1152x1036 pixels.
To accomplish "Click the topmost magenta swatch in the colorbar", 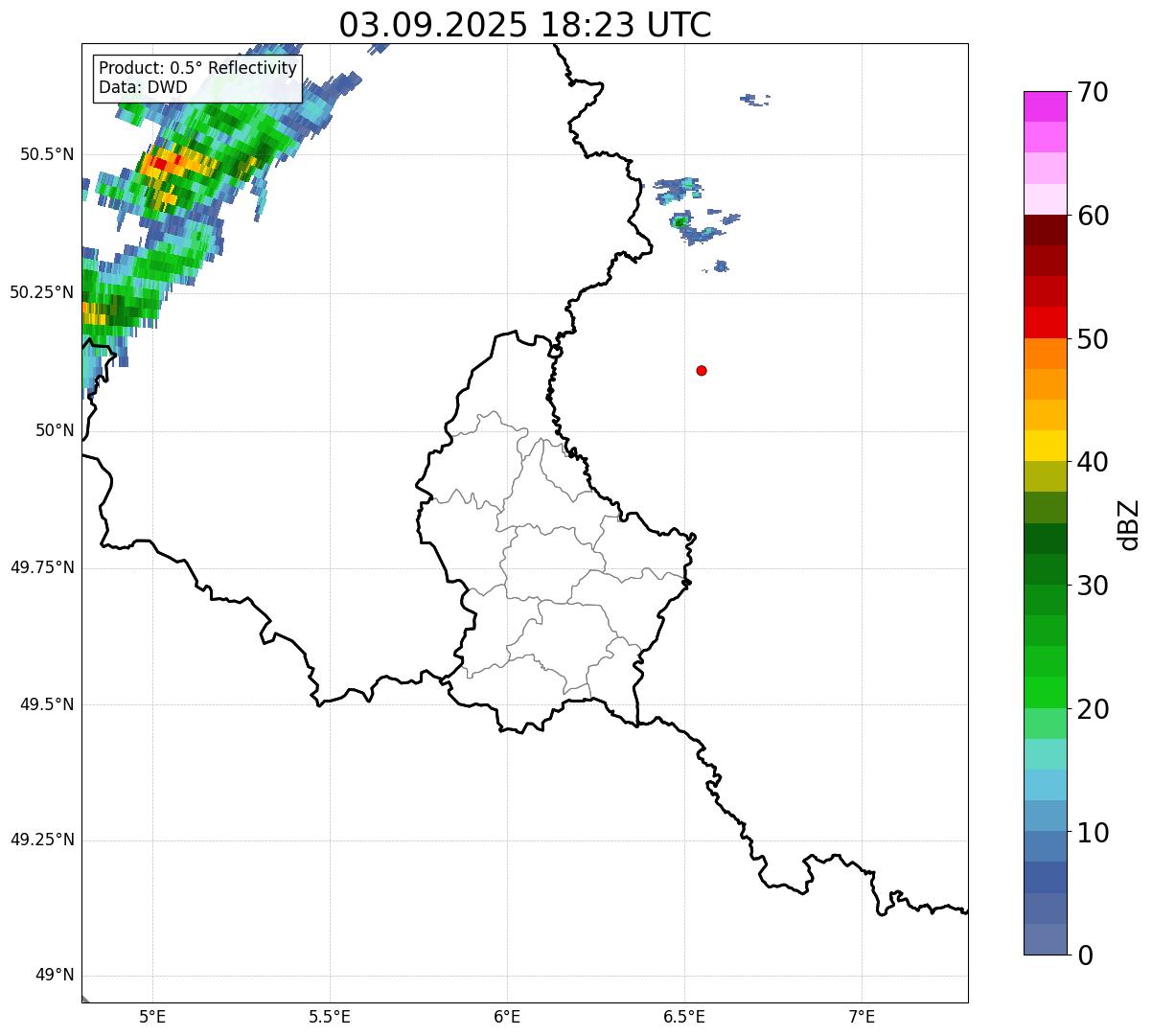I will coord(1046,106).
